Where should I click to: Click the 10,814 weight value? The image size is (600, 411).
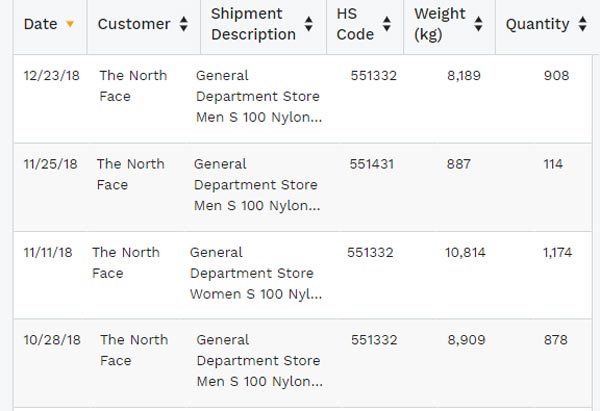(x=466, y=253)
